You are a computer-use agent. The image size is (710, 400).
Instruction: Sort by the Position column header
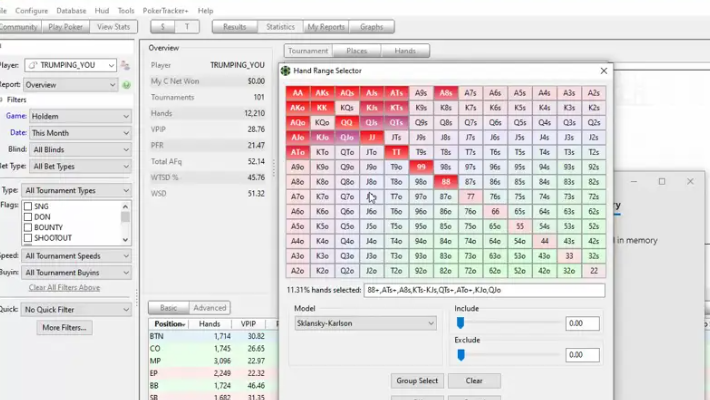click(x=169, y=324)
